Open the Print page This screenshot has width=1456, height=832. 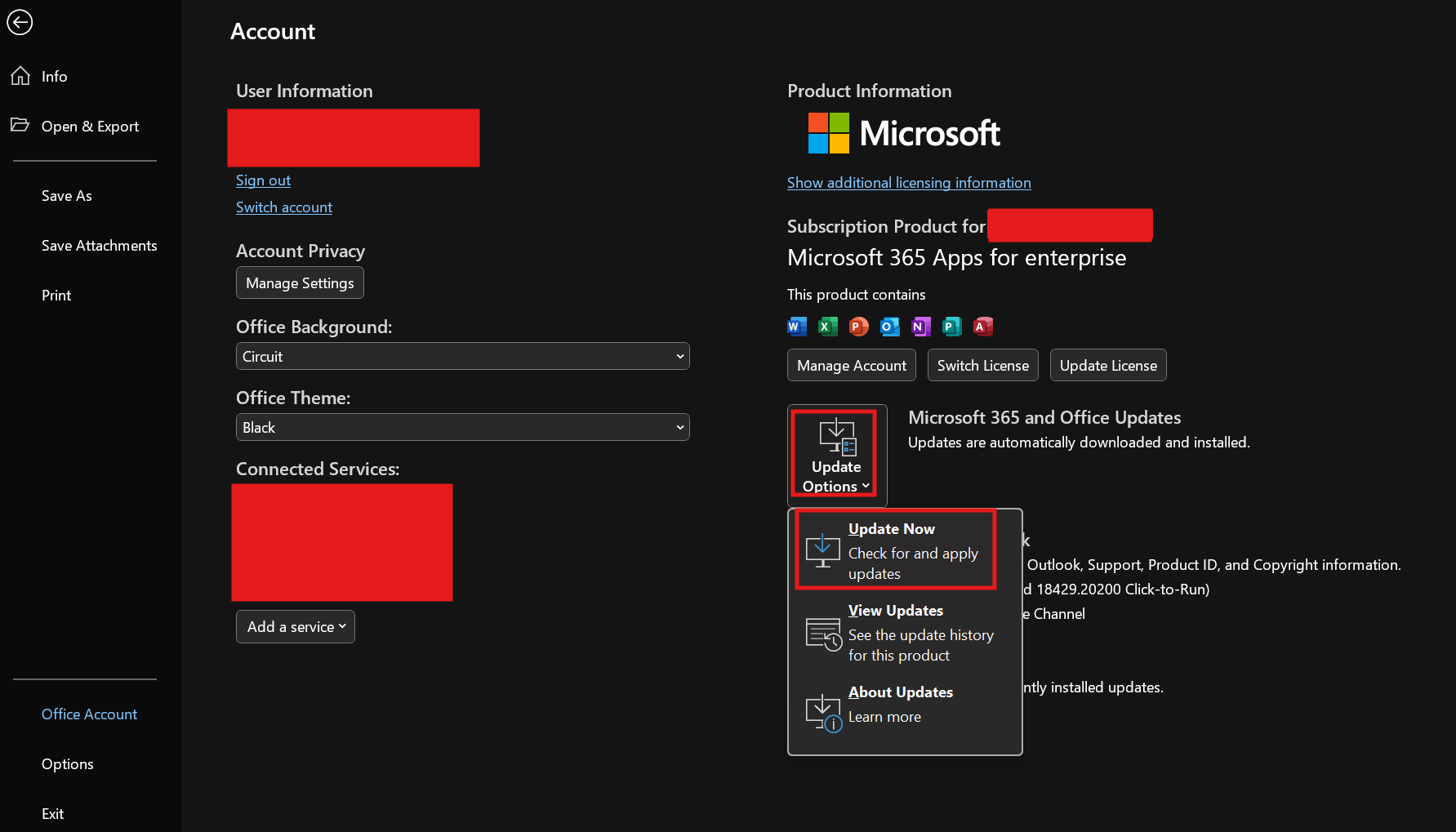point(56,296)
